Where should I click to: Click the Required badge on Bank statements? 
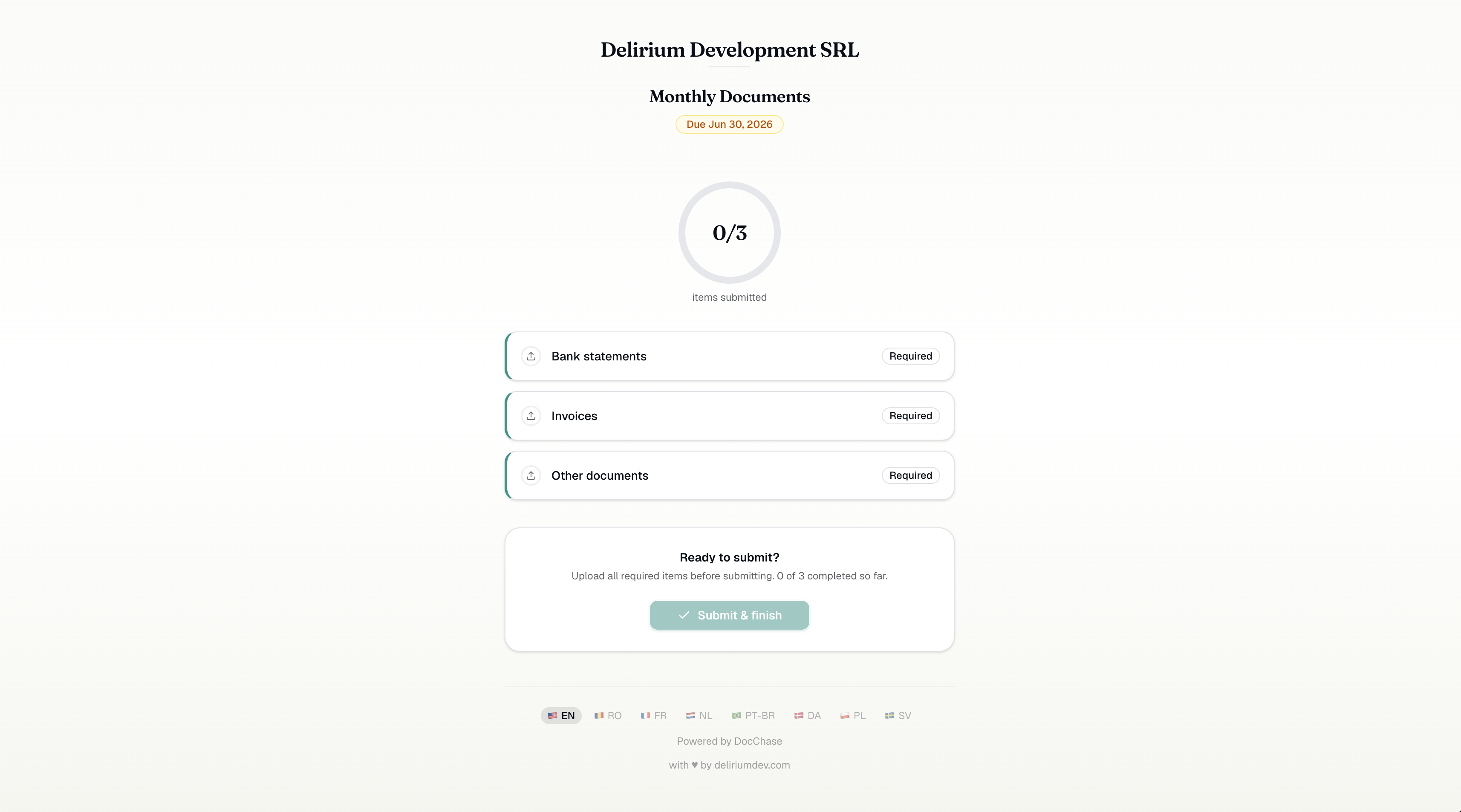point(910,356)
